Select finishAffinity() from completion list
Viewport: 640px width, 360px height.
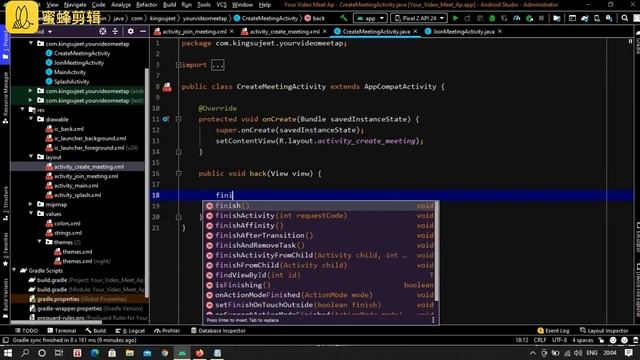click(x=320, y=225)
